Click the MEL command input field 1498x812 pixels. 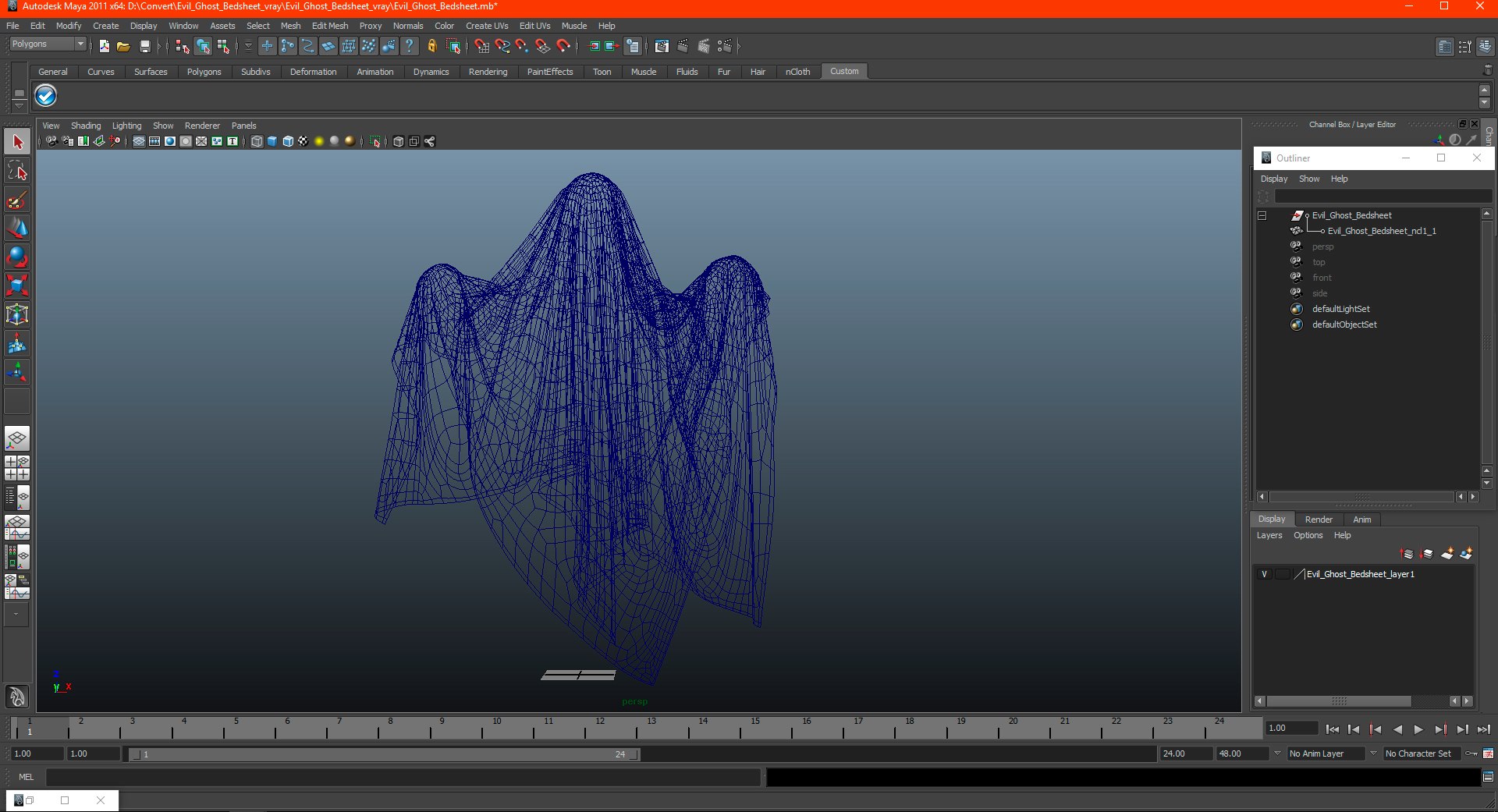pos(403,777)
